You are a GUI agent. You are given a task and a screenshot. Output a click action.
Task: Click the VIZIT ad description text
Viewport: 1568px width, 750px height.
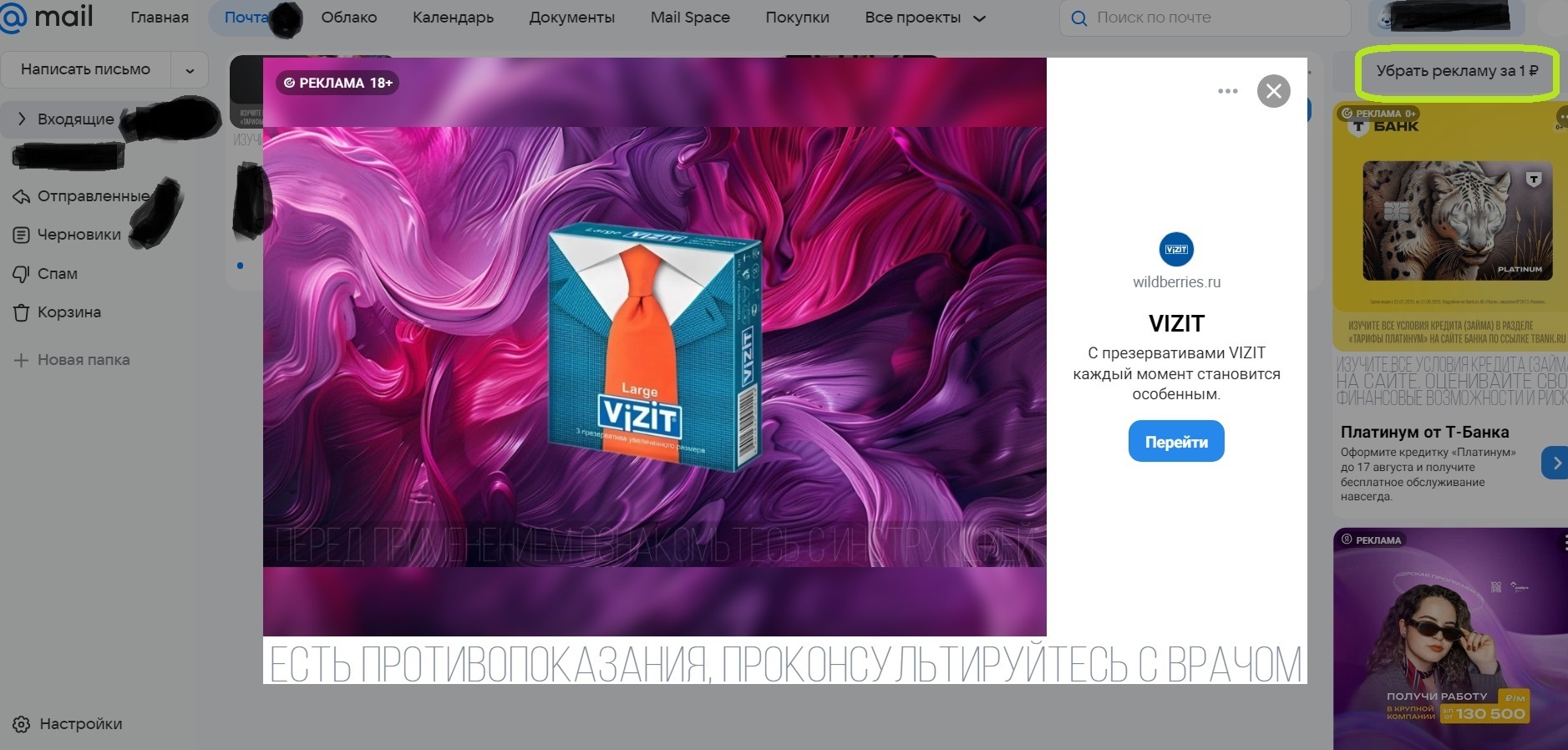(1176, 373)
